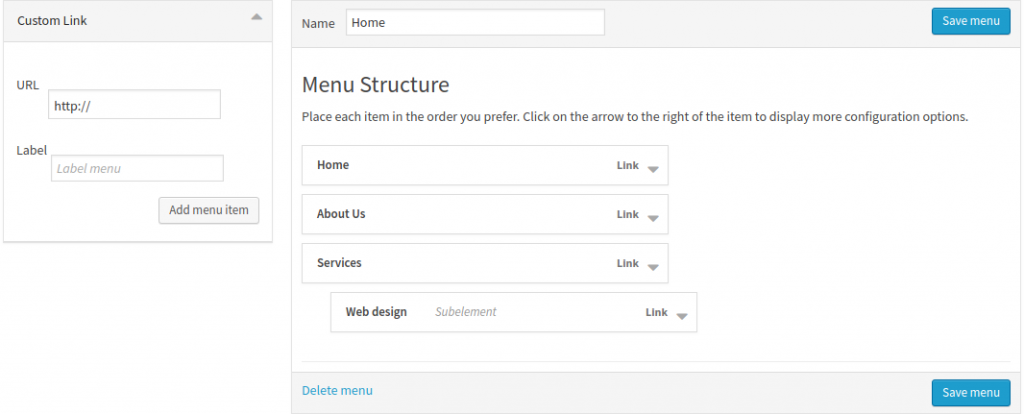This screenshot has height=414, width=1024.
Task: Collapse the Custom Link panel arrow
Action: [x=257, y=18]
